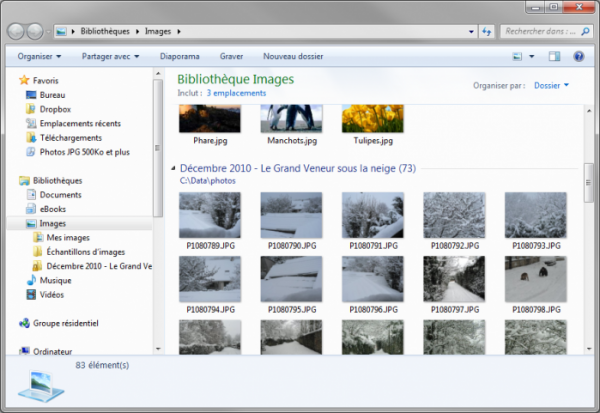Click the Back navigation arrow button
The image size is (600, 413).
tap(17, 32)
